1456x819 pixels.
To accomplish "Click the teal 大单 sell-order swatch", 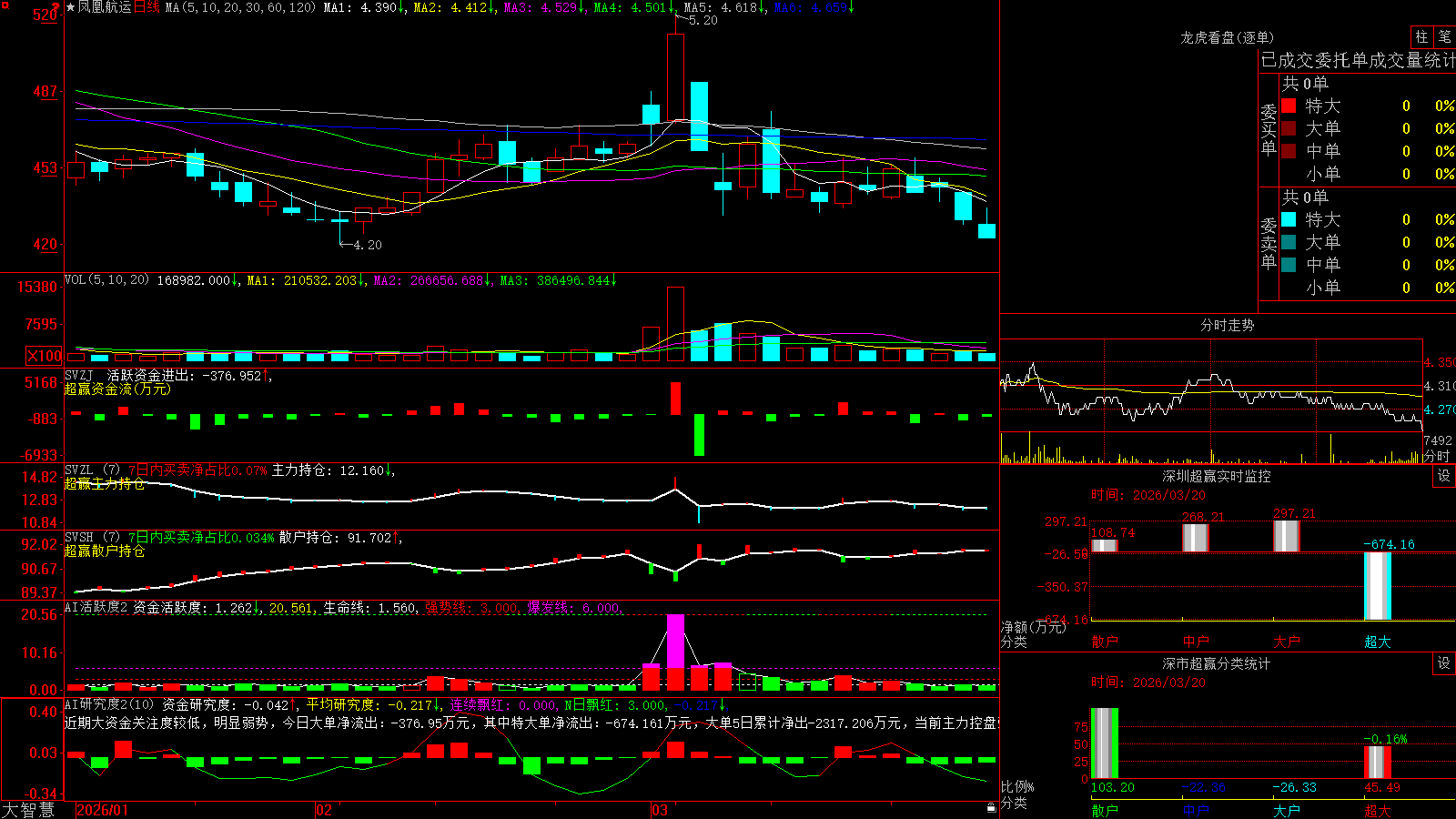I will [x=1289, y=242].
